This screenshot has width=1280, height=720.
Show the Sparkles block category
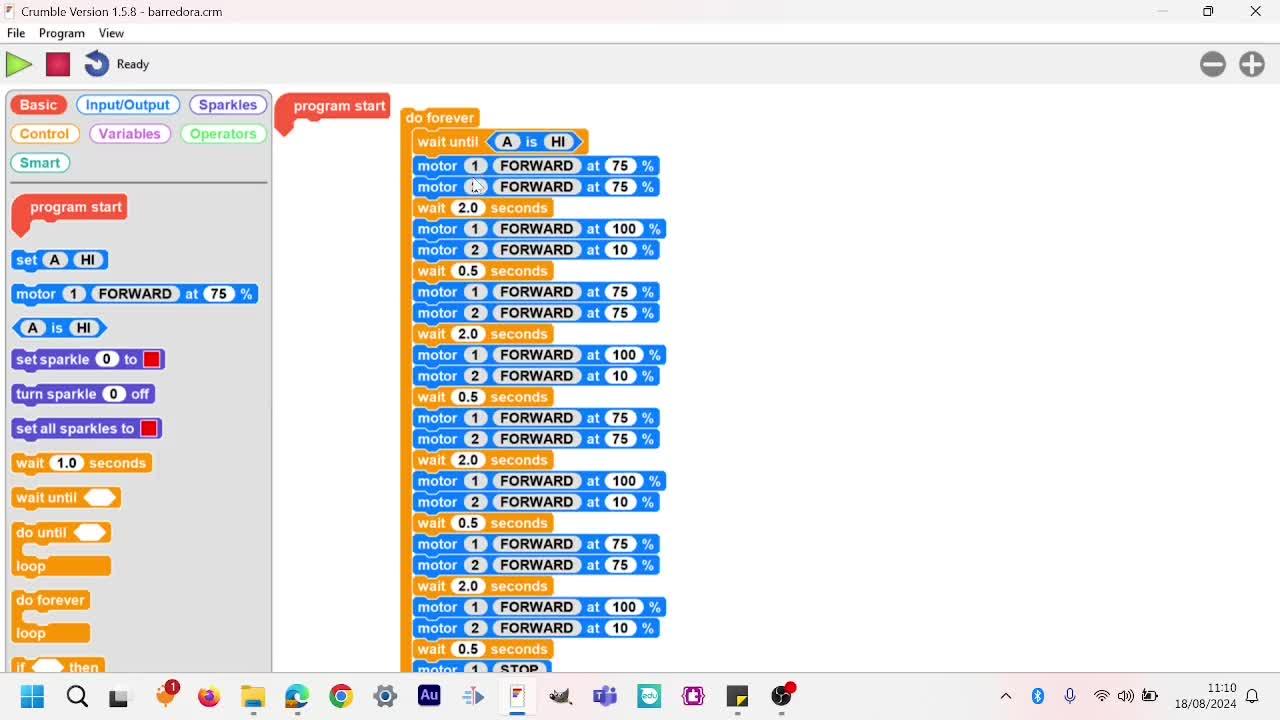point(228,105)
